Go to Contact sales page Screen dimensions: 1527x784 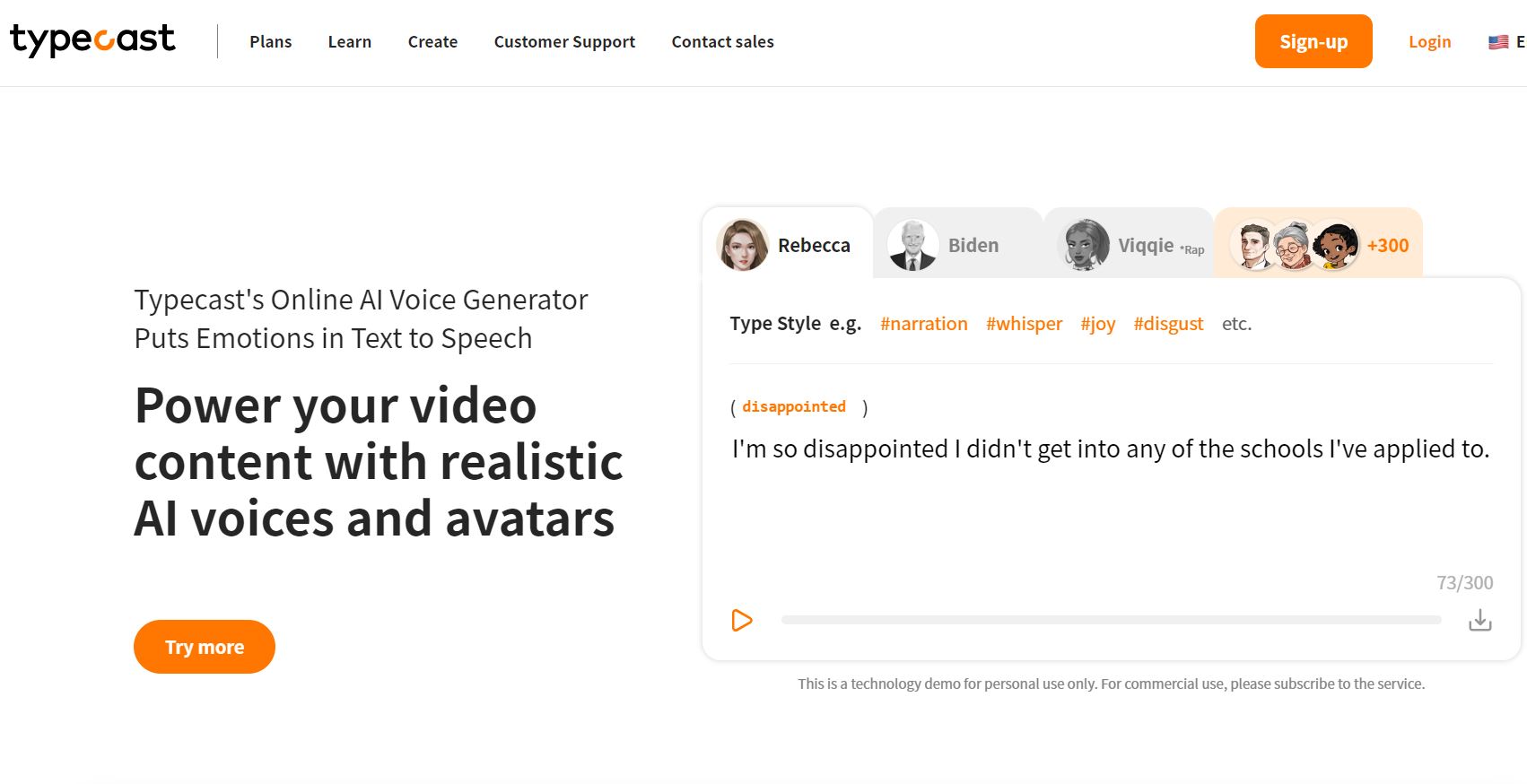click(x=722, y=42)
